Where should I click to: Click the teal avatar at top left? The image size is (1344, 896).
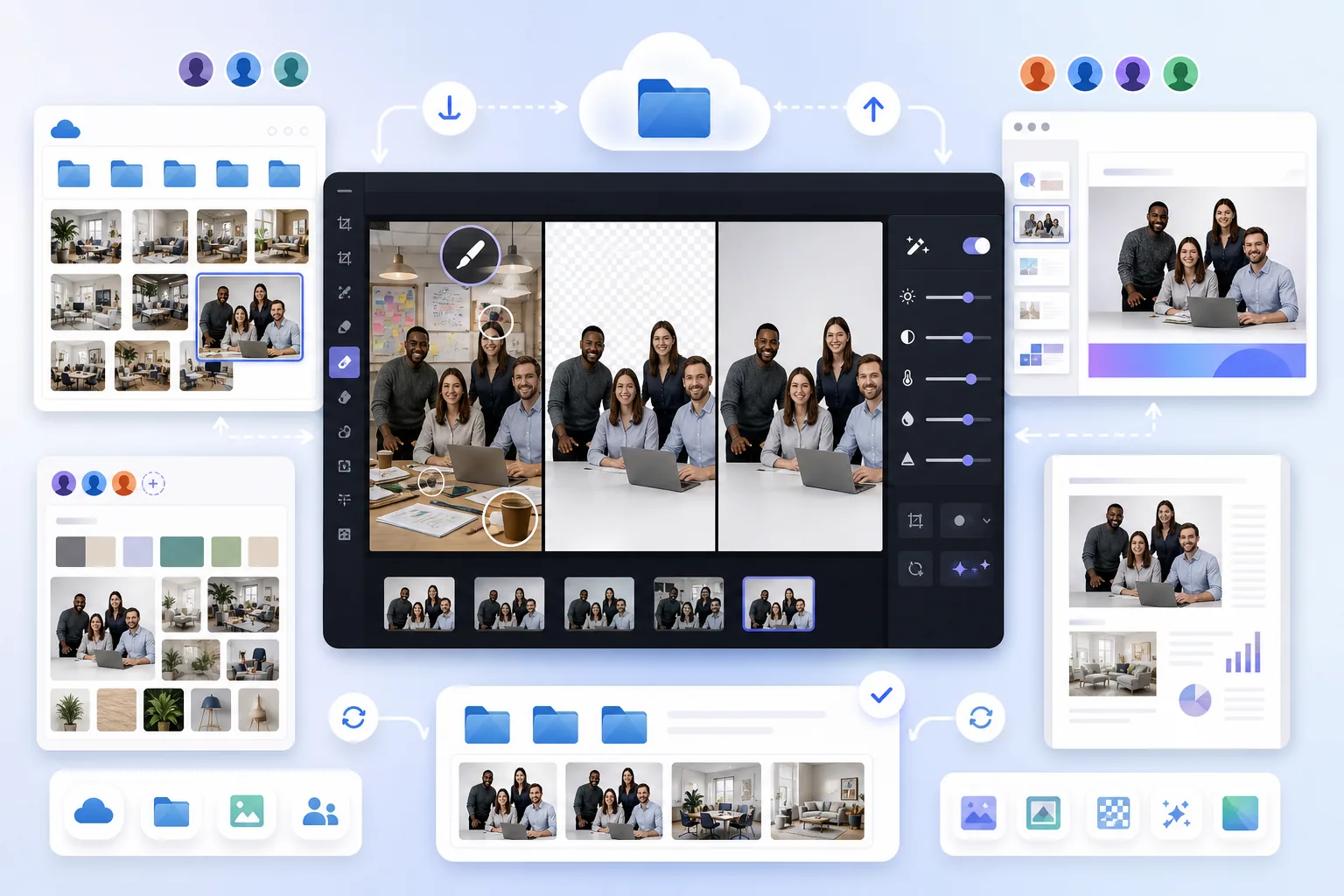click(x=290, y=69)
